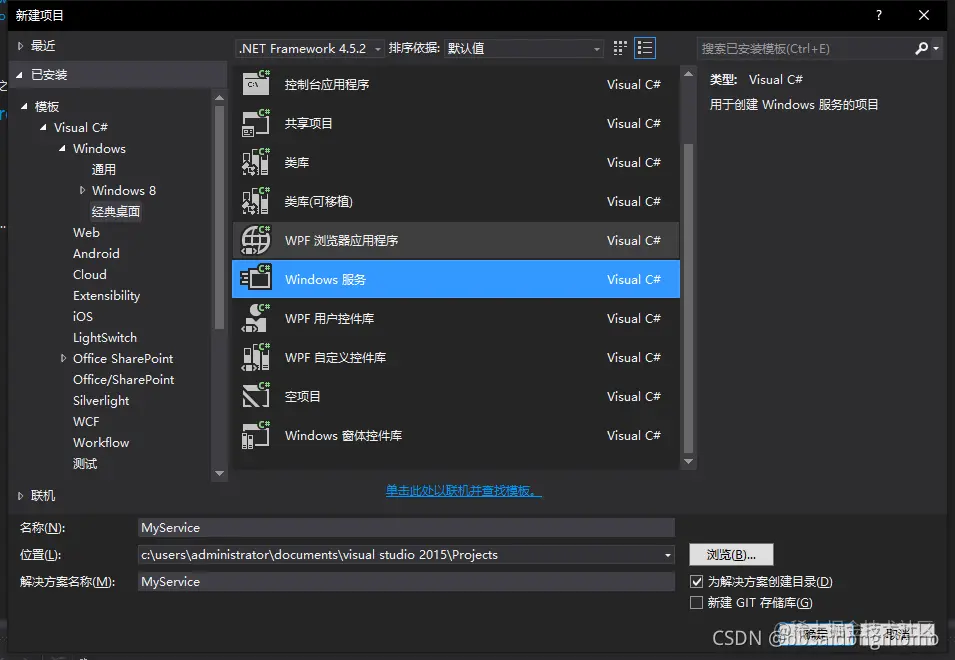Click the search magnifier icon
Viewport: 955px width, 660px height.
(x=921, y=48)
